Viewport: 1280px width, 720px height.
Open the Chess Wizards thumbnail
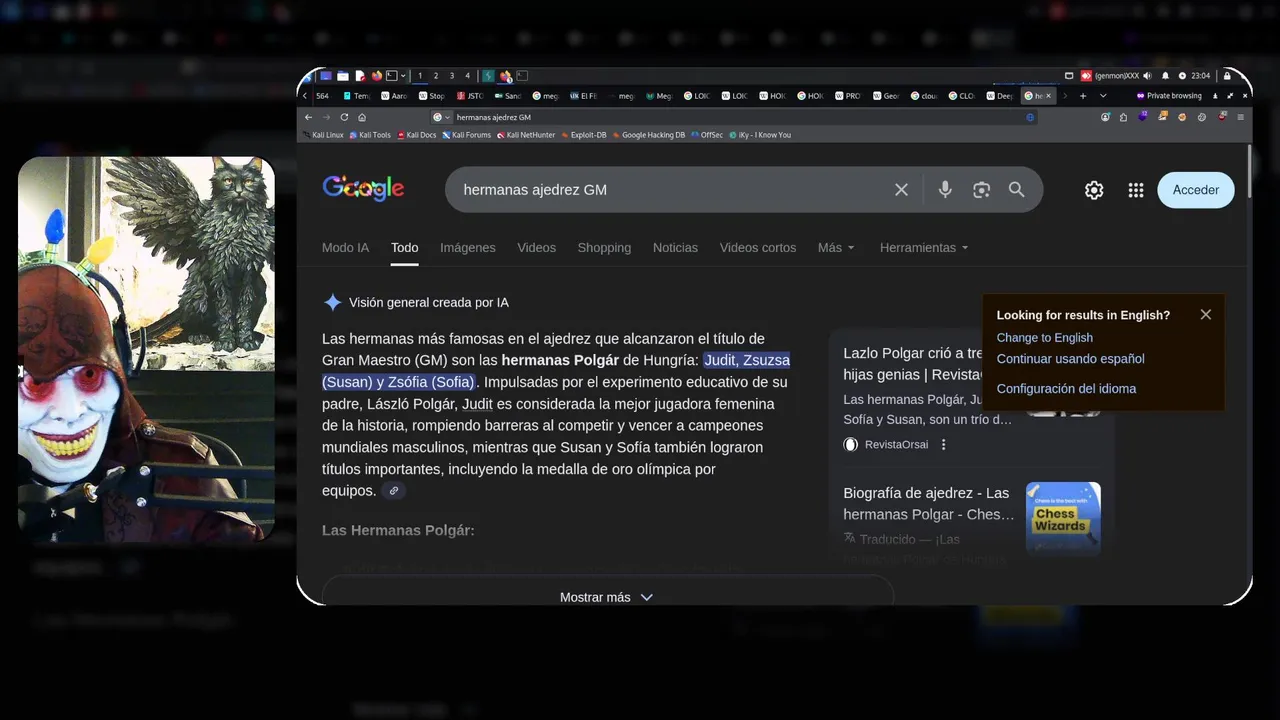(1063, 518)
